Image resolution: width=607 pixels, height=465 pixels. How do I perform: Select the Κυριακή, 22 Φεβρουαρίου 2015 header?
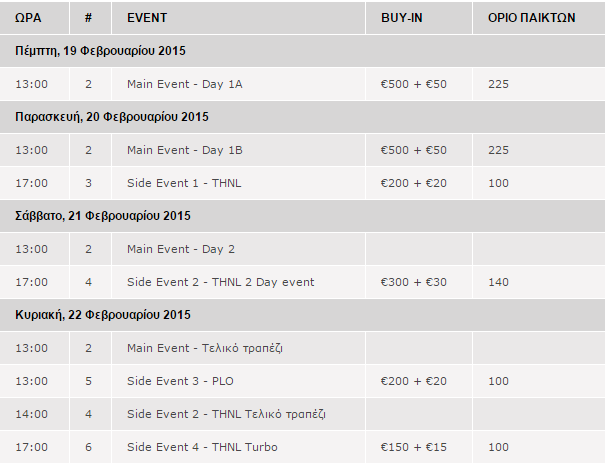coord(302,314)
